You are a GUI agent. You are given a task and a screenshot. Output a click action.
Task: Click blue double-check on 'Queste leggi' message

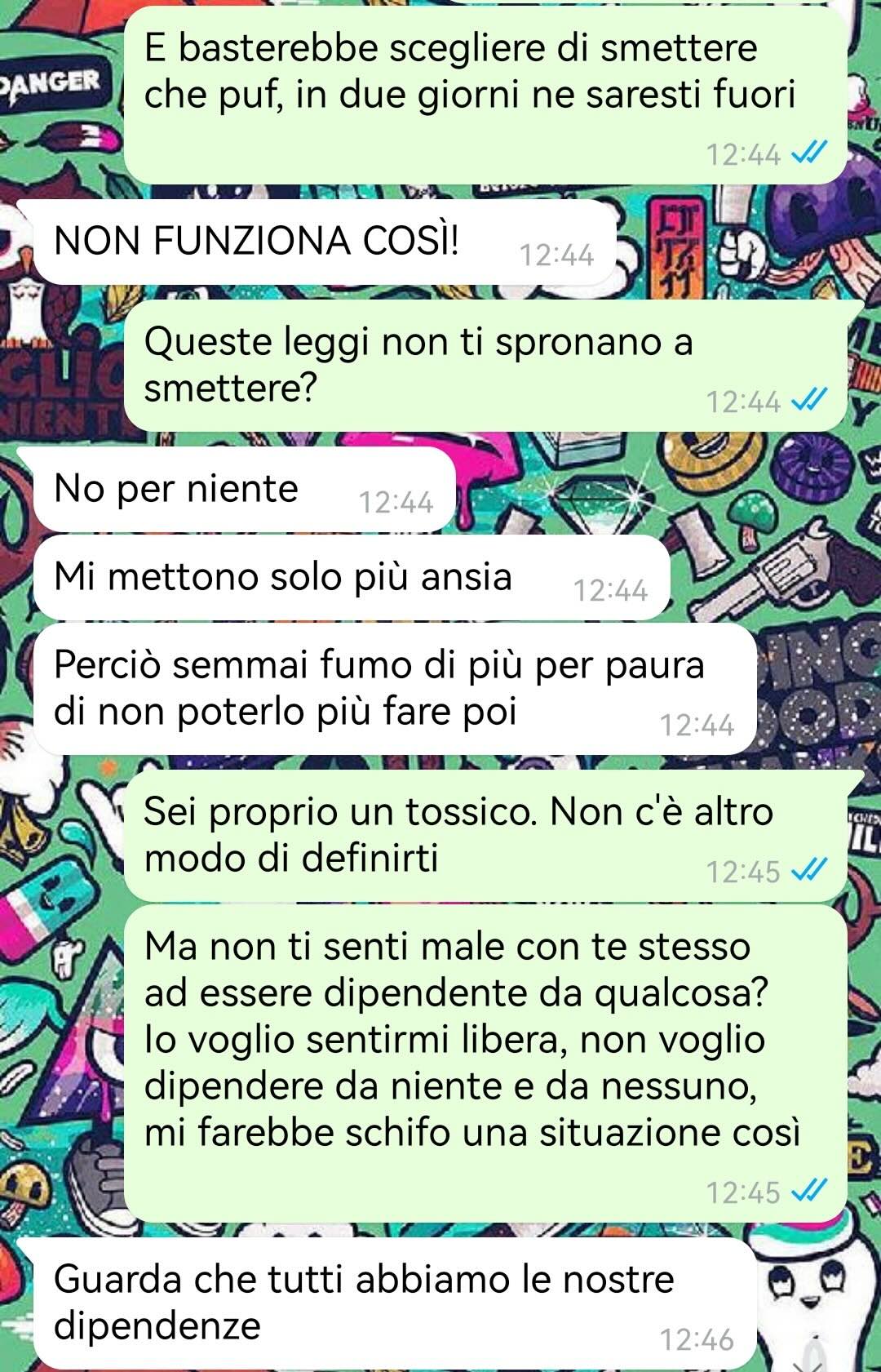point(810,400)
